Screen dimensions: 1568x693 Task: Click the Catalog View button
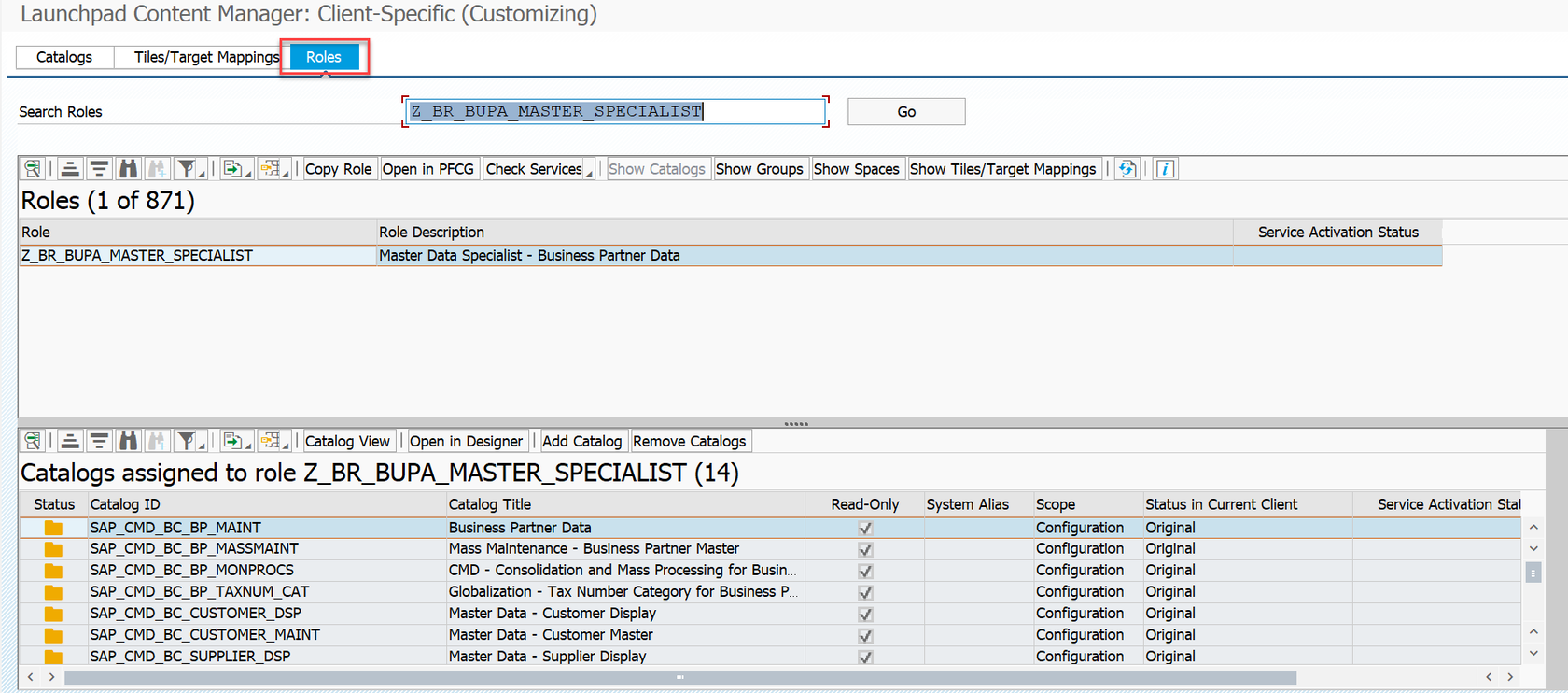[x=347, y=441]
